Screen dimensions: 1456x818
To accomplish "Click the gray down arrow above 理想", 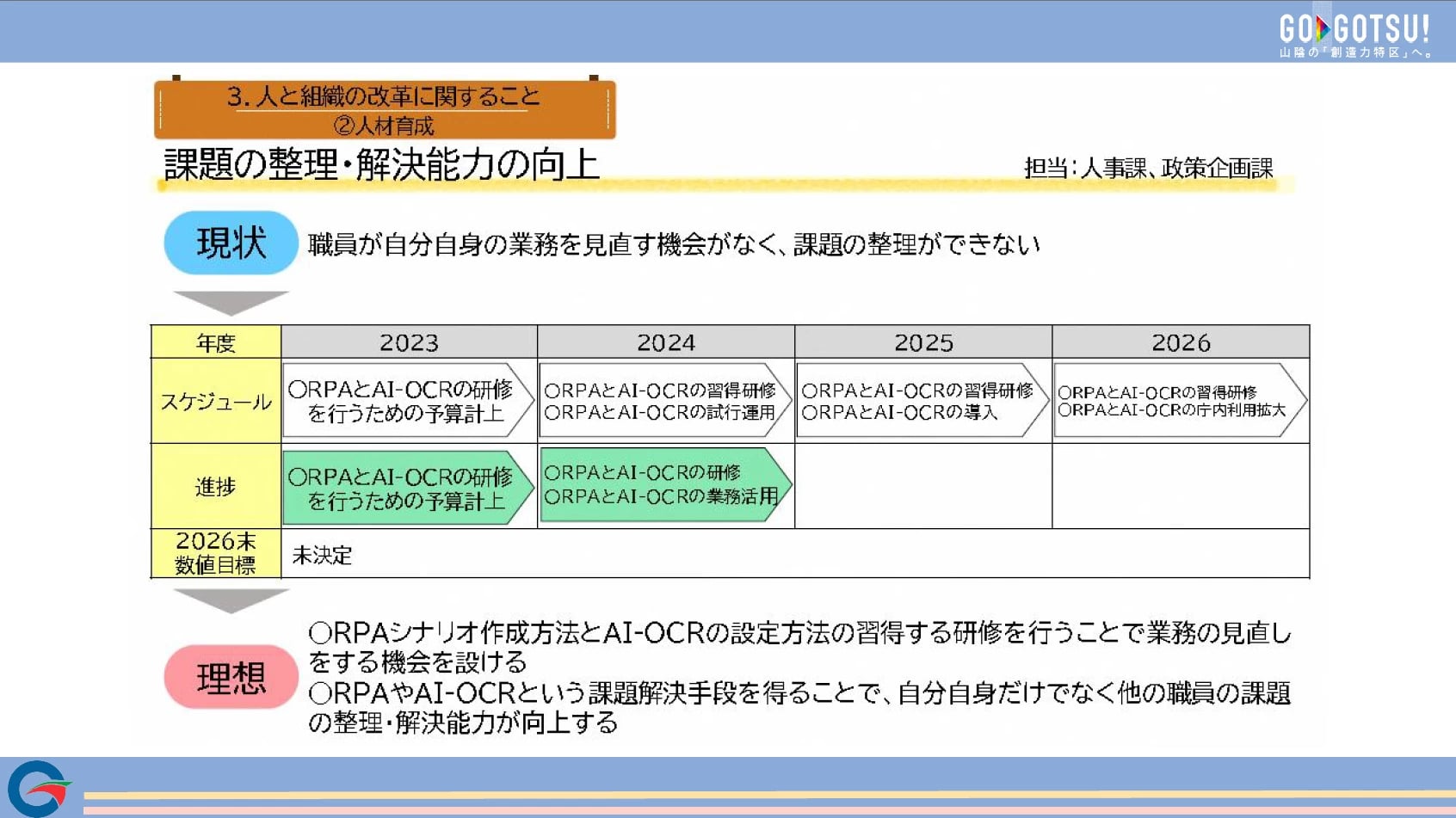I will point(231,600).
